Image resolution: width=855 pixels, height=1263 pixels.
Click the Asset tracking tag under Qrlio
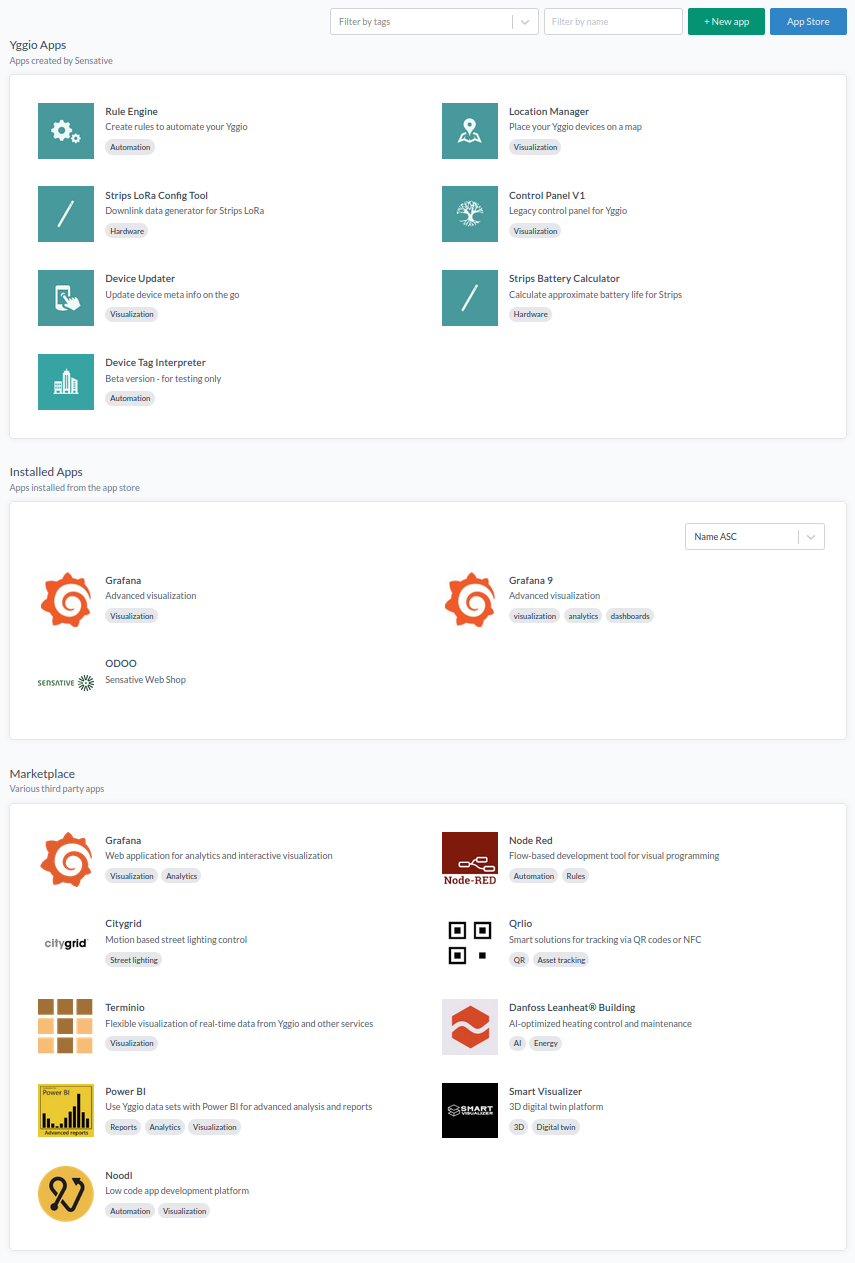click(561, 960)
